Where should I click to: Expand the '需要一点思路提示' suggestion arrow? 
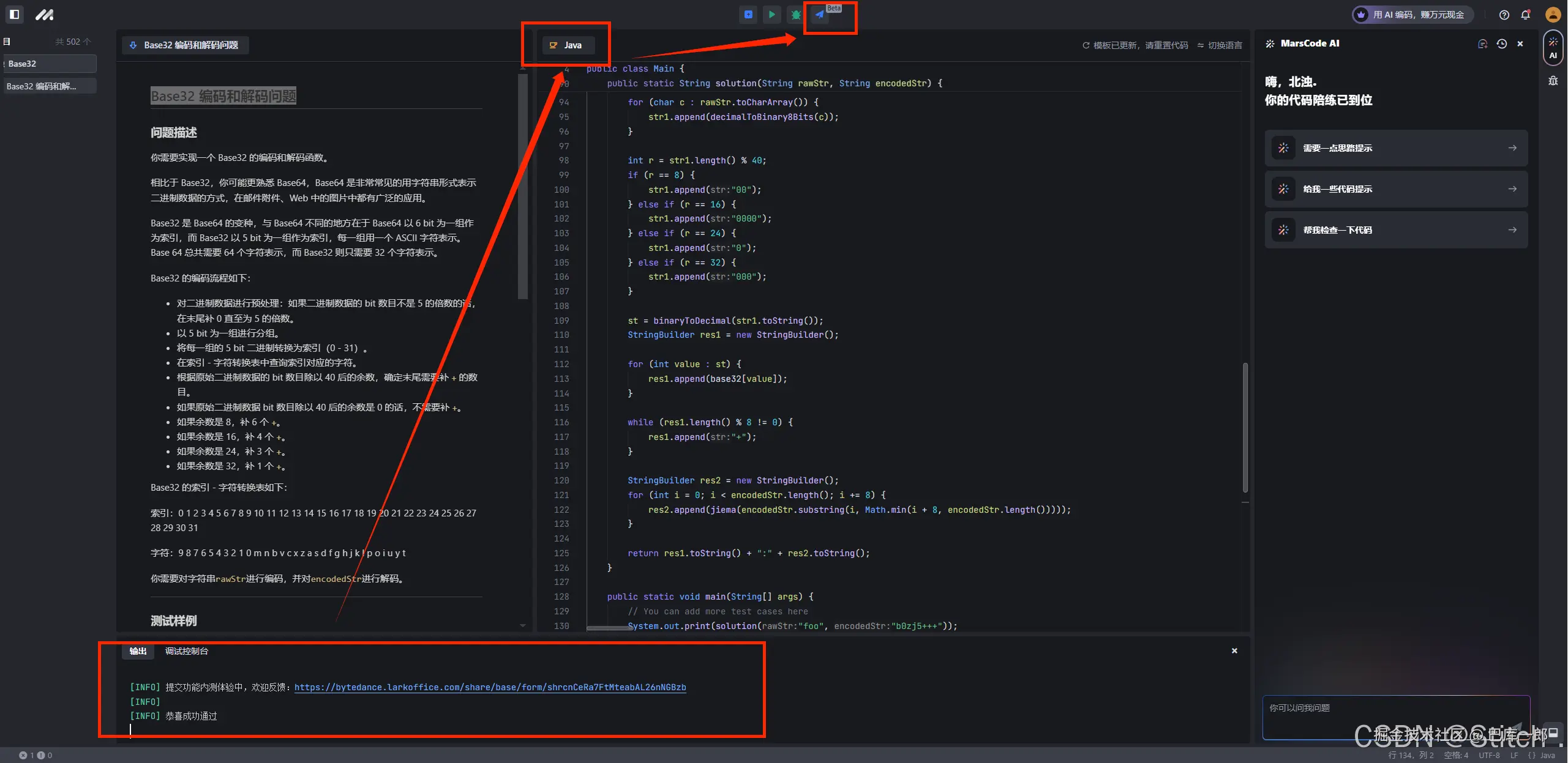click(x=1512, y=148)
